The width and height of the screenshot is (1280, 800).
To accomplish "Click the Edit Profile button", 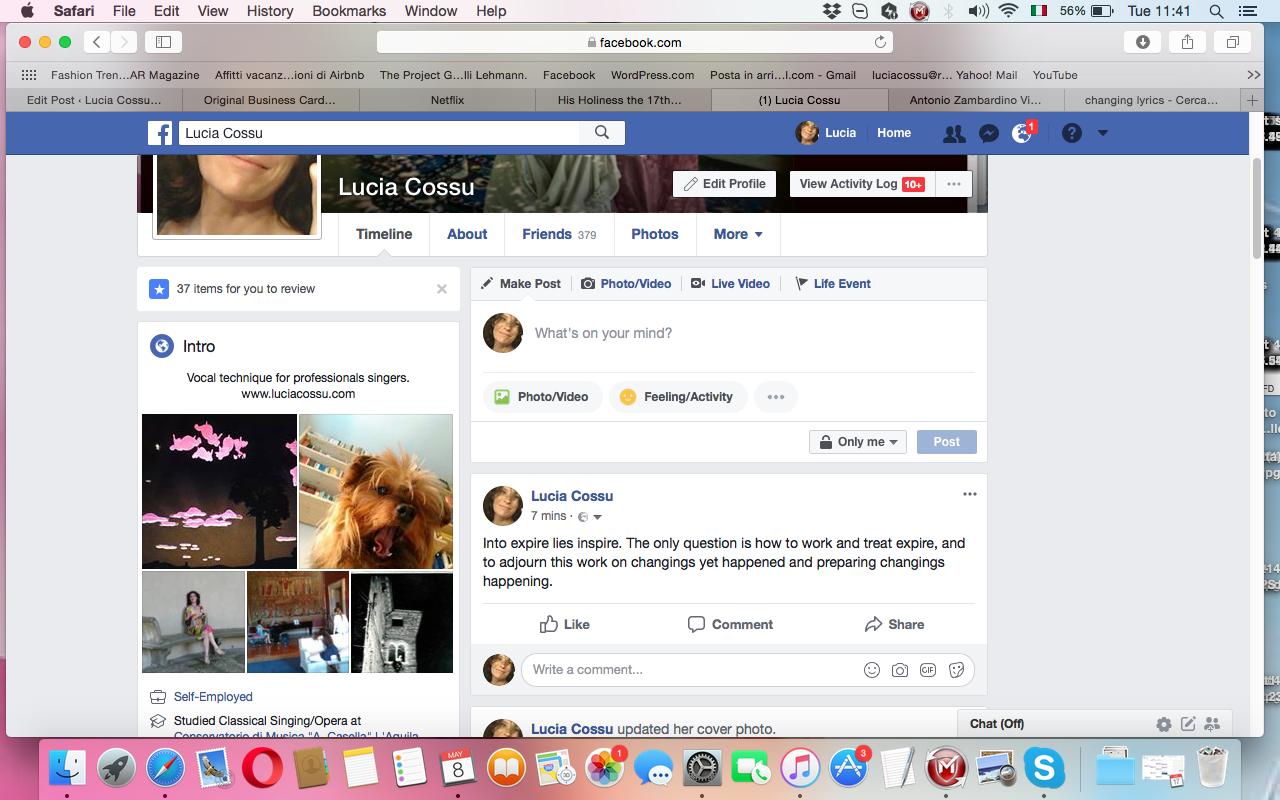I will (724, 183).
